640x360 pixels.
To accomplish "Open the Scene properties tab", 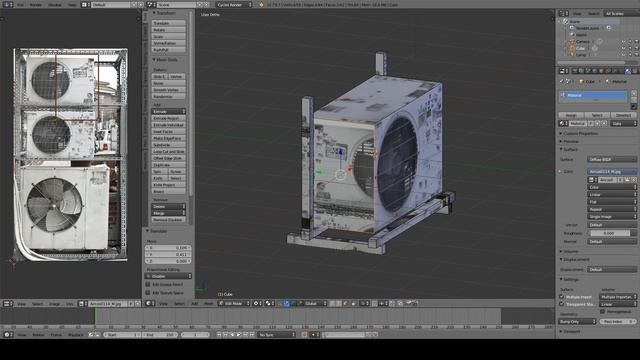I will pyautogui.click(x=588, y=71).
